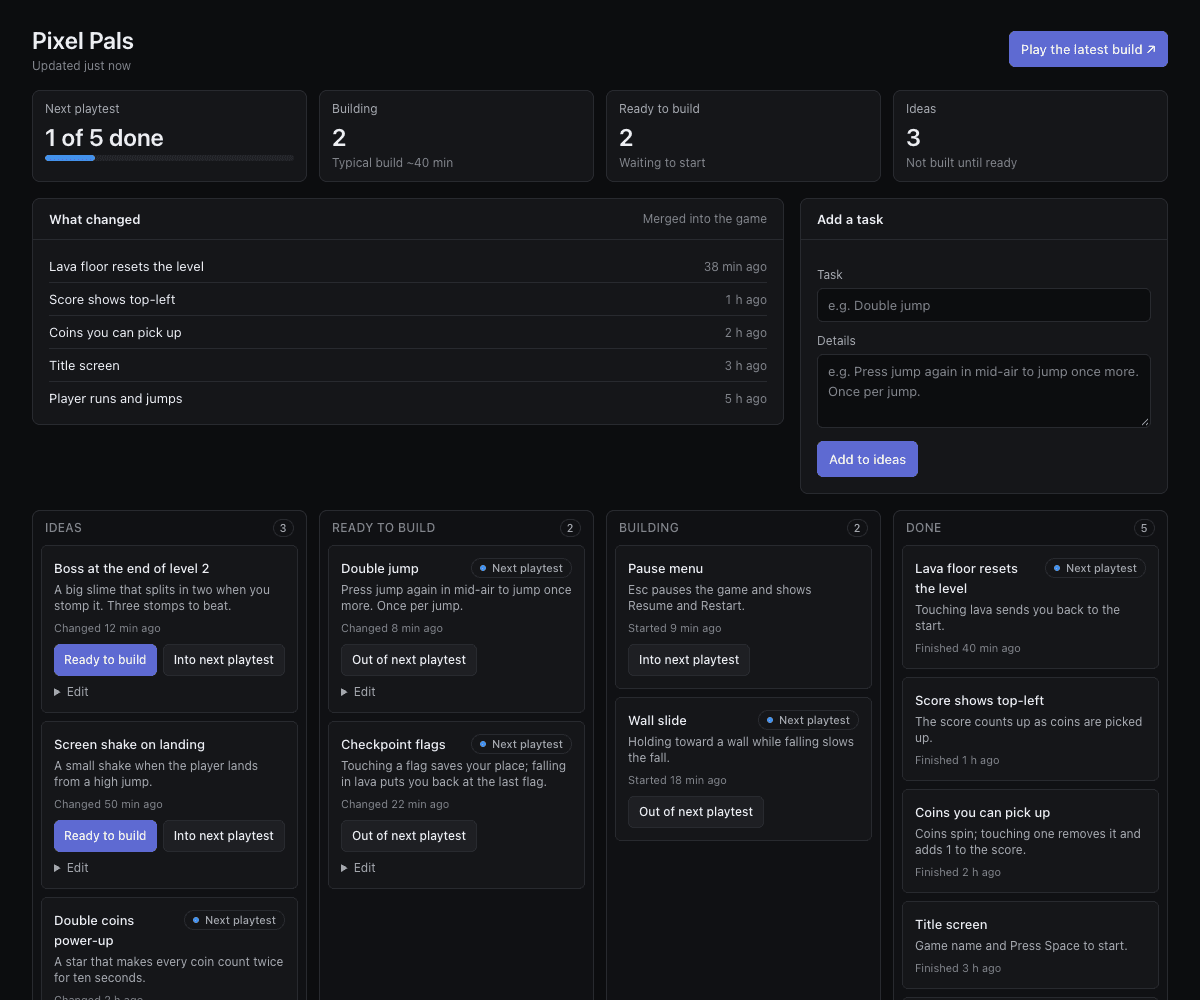Click 'Typical build ~40 min' text
Viewport: 1200px width, 1000px height.
392,162
